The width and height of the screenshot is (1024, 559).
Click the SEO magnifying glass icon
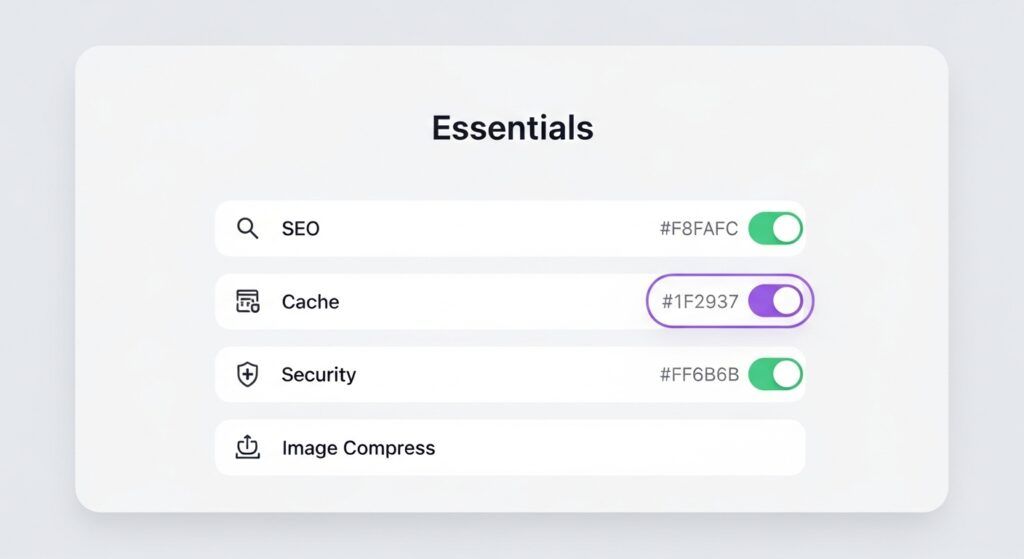point(247,228)
